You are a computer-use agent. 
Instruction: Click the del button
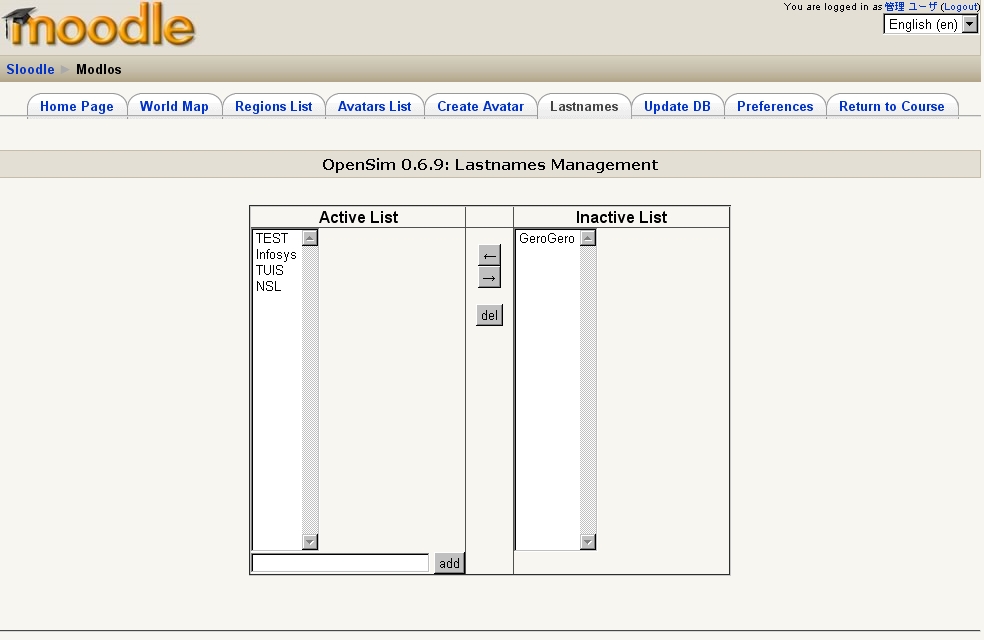click(x=489, y=316)
